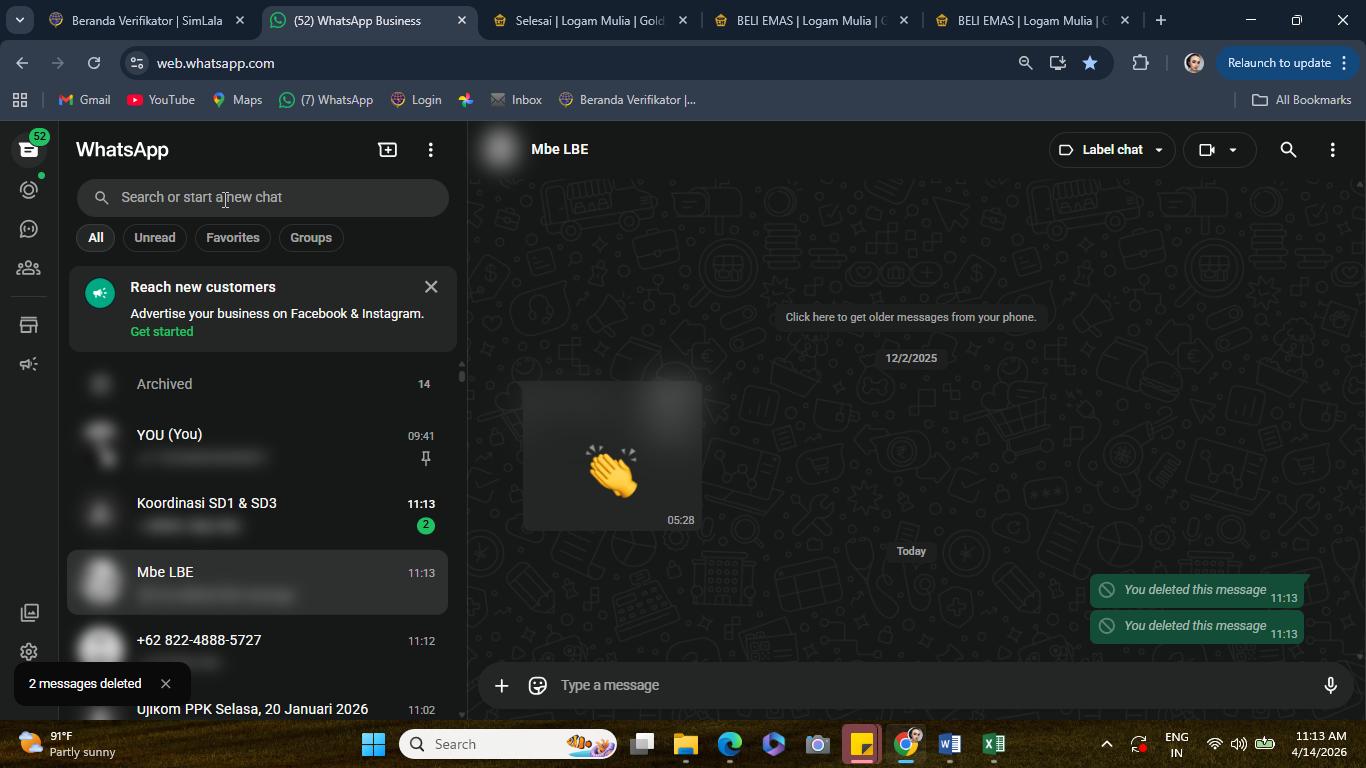This screenshot has width=1366, height=768.
Task: Click the Search or start new chat field
Action: tap(263, 198)
